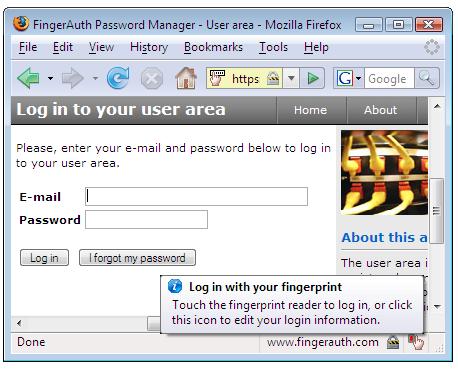This screenshot has height=369, width=458.
Task: Close the Firefox window
Action: (x=429, y=25)
